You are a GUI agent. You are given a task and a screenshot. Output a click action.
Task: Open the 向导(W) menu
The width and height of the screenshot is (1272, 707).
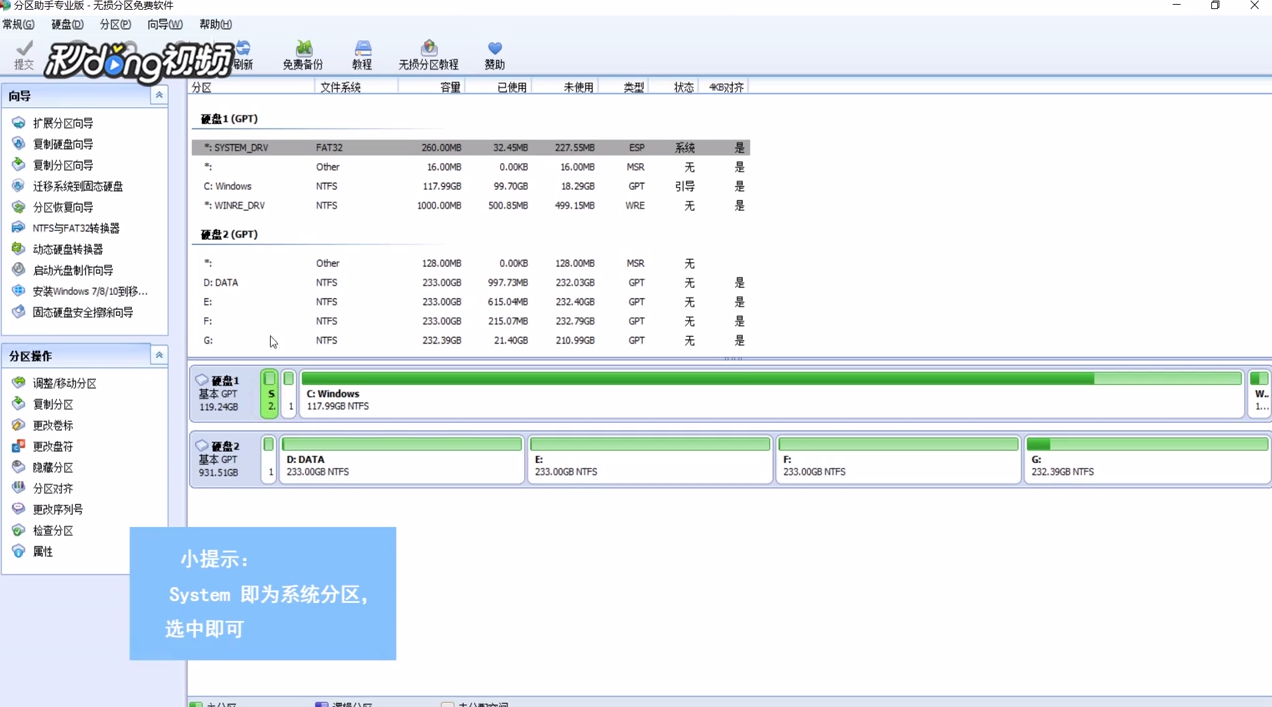point(164,24)
